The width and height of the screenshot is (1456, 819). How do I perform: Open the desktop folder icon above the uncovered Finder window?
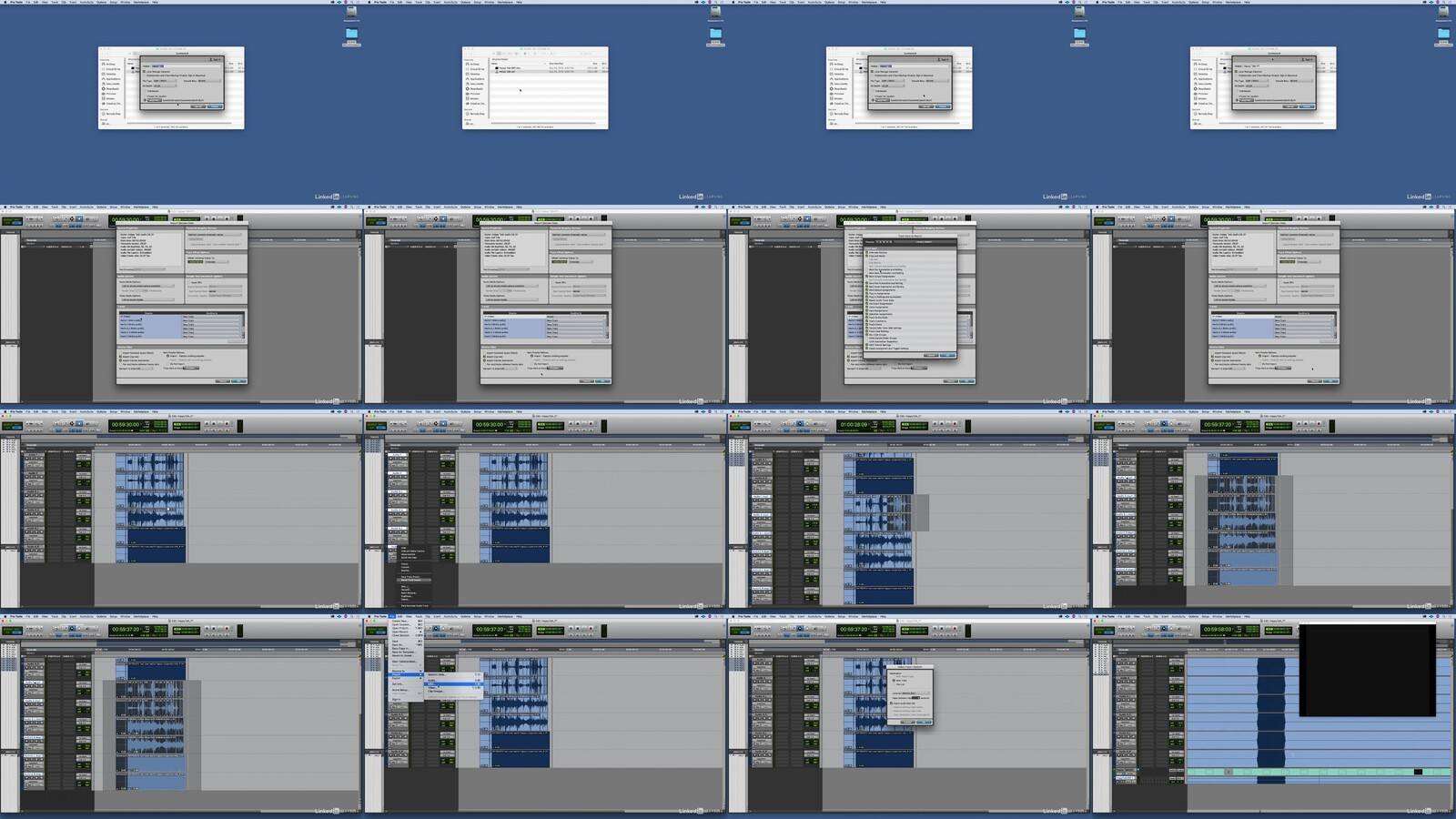(x=715, y=34)
